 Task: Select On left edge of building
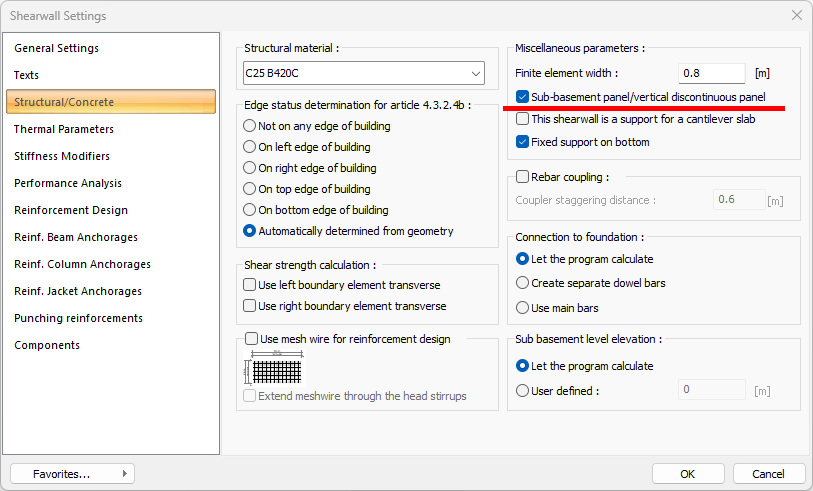(250, 147)
